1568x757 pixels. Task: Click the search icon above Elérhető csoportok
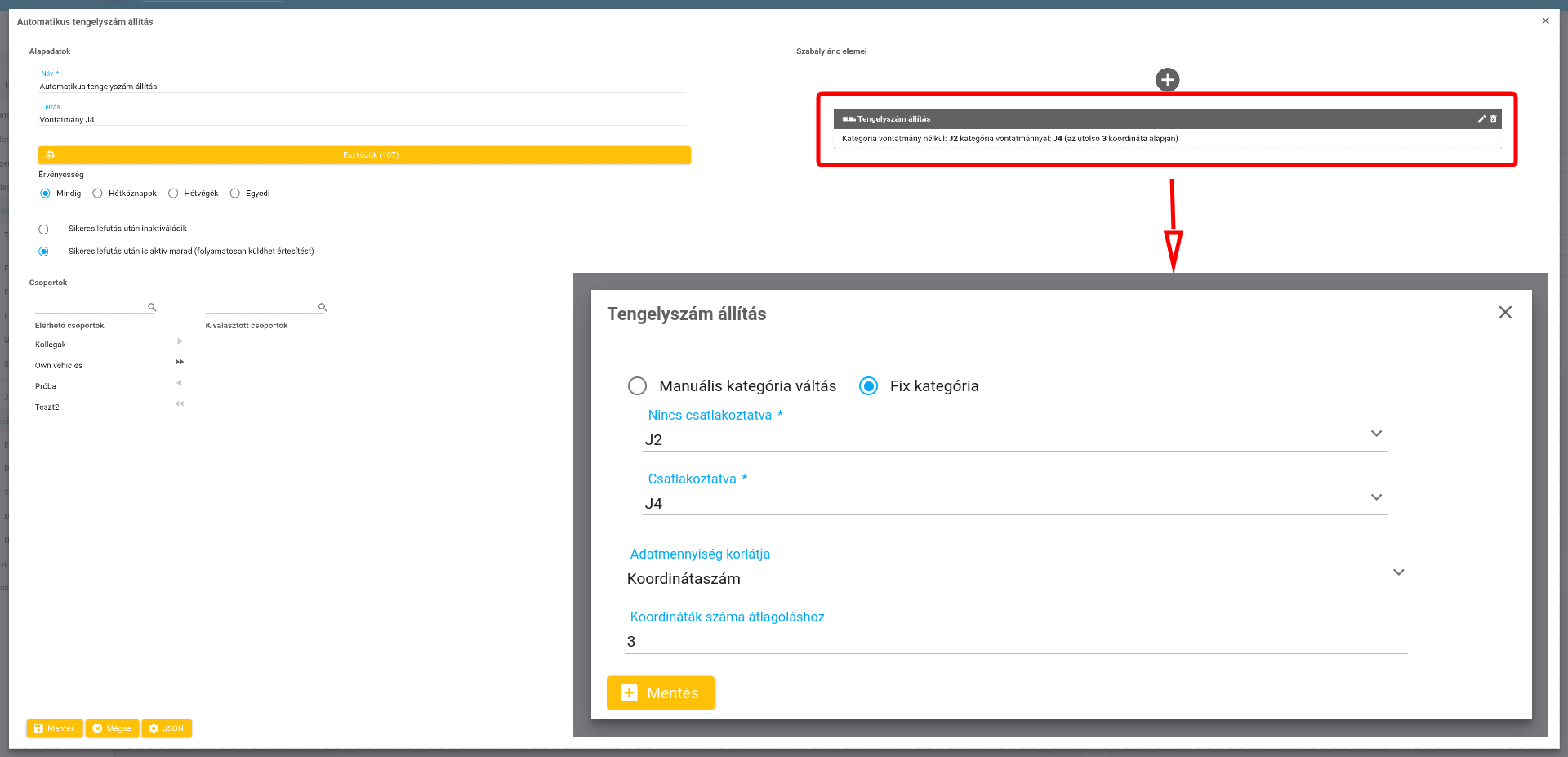[x=152, y=308]
